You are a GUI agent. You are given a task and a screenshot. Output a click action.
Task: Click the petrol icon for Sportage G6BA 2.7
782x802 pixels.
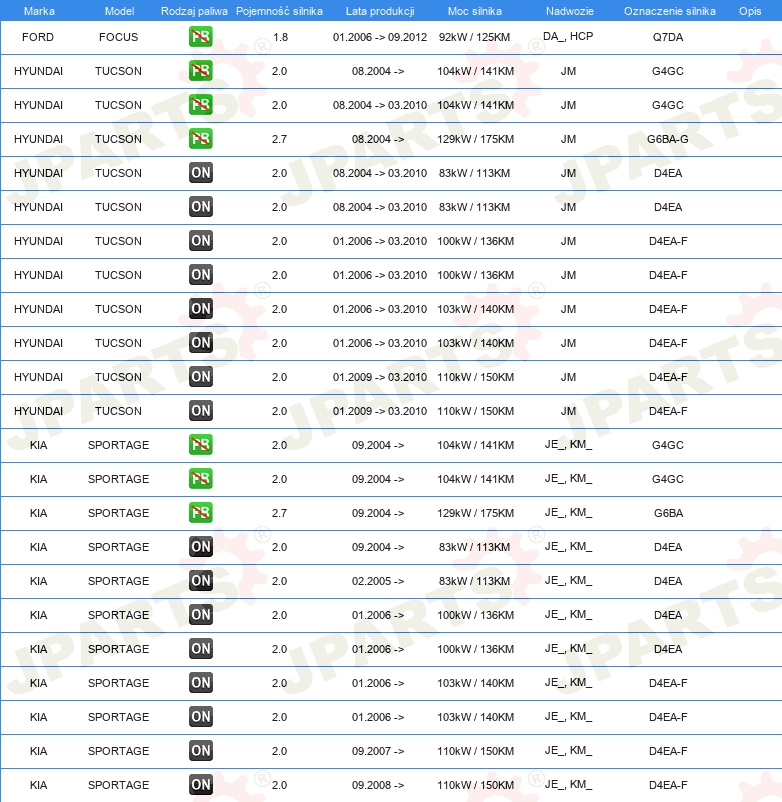pos(200,513)
